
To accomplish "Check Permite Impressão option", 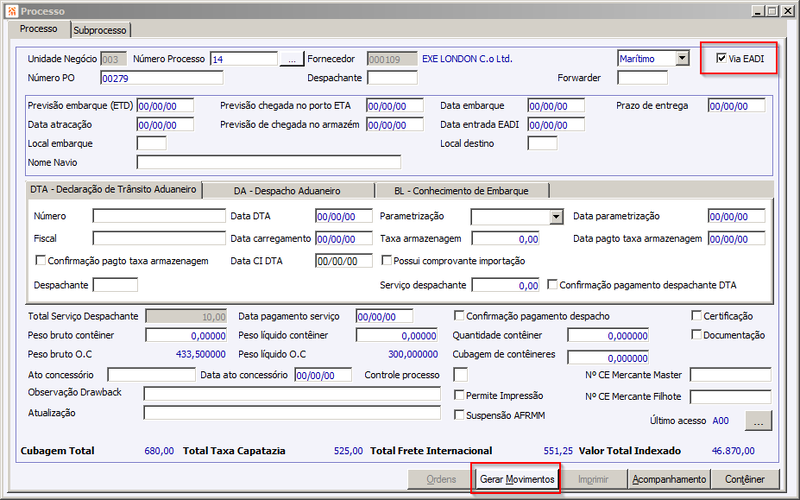I will pyautogui.click(x=459, y=395).
